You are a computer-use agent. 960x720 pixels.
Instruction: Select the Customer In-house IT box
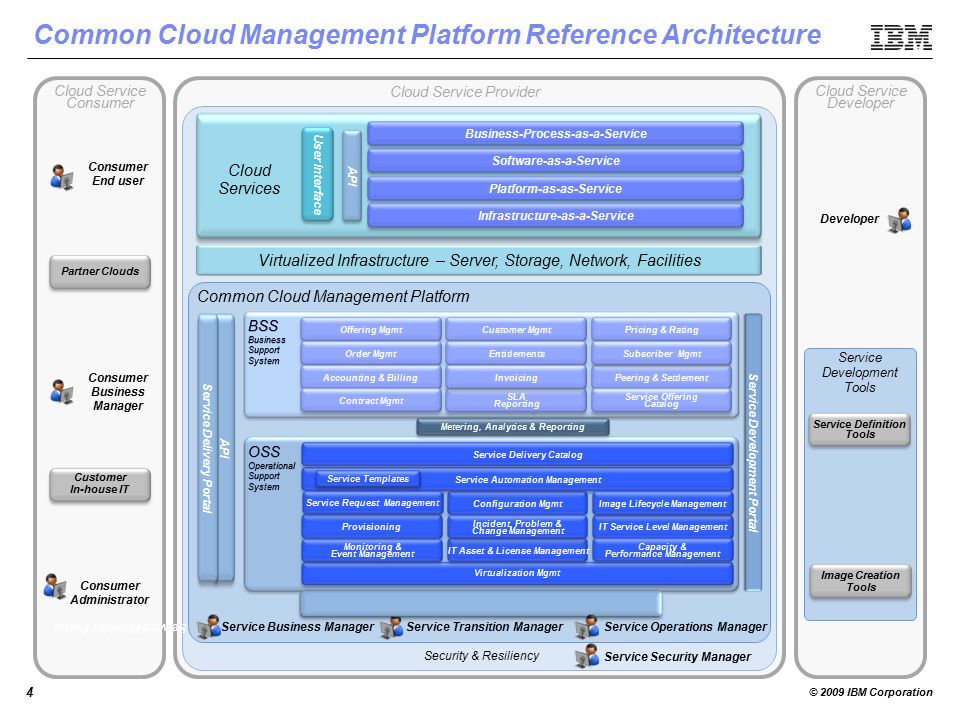pyautogui.click(x=100, y=484)
